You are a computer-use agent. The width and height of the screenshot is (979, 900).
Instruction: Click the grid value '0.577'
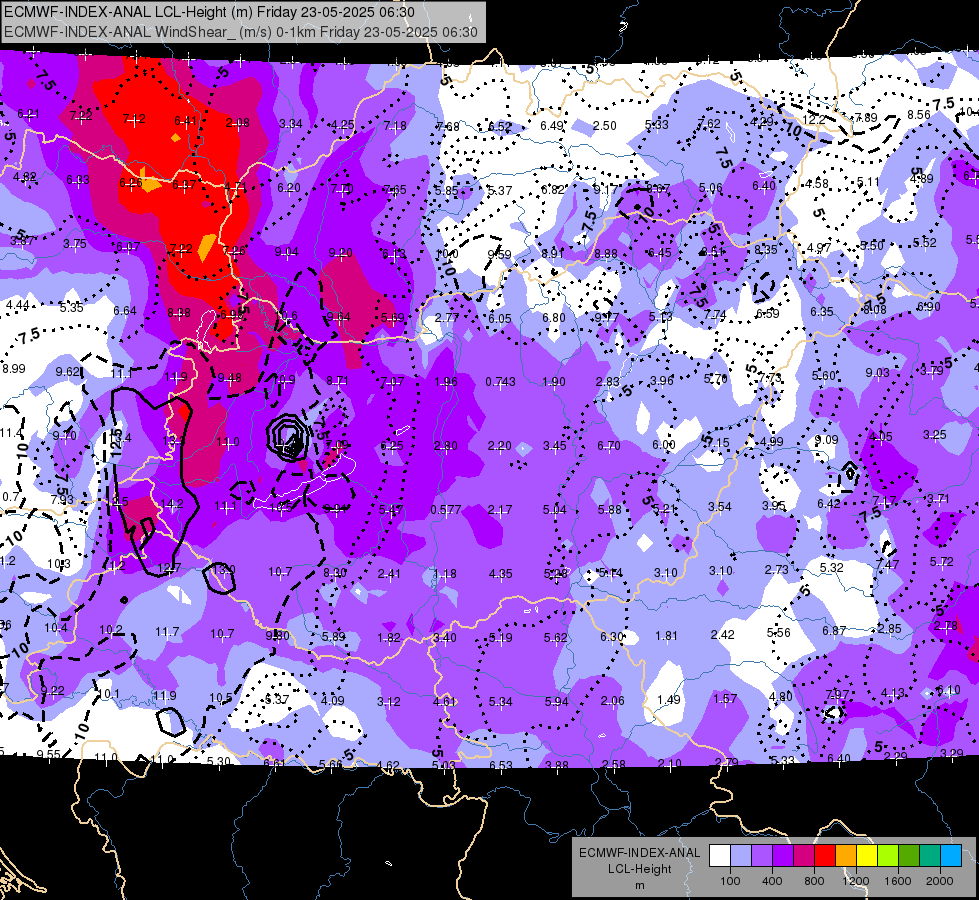click(446, 510)
